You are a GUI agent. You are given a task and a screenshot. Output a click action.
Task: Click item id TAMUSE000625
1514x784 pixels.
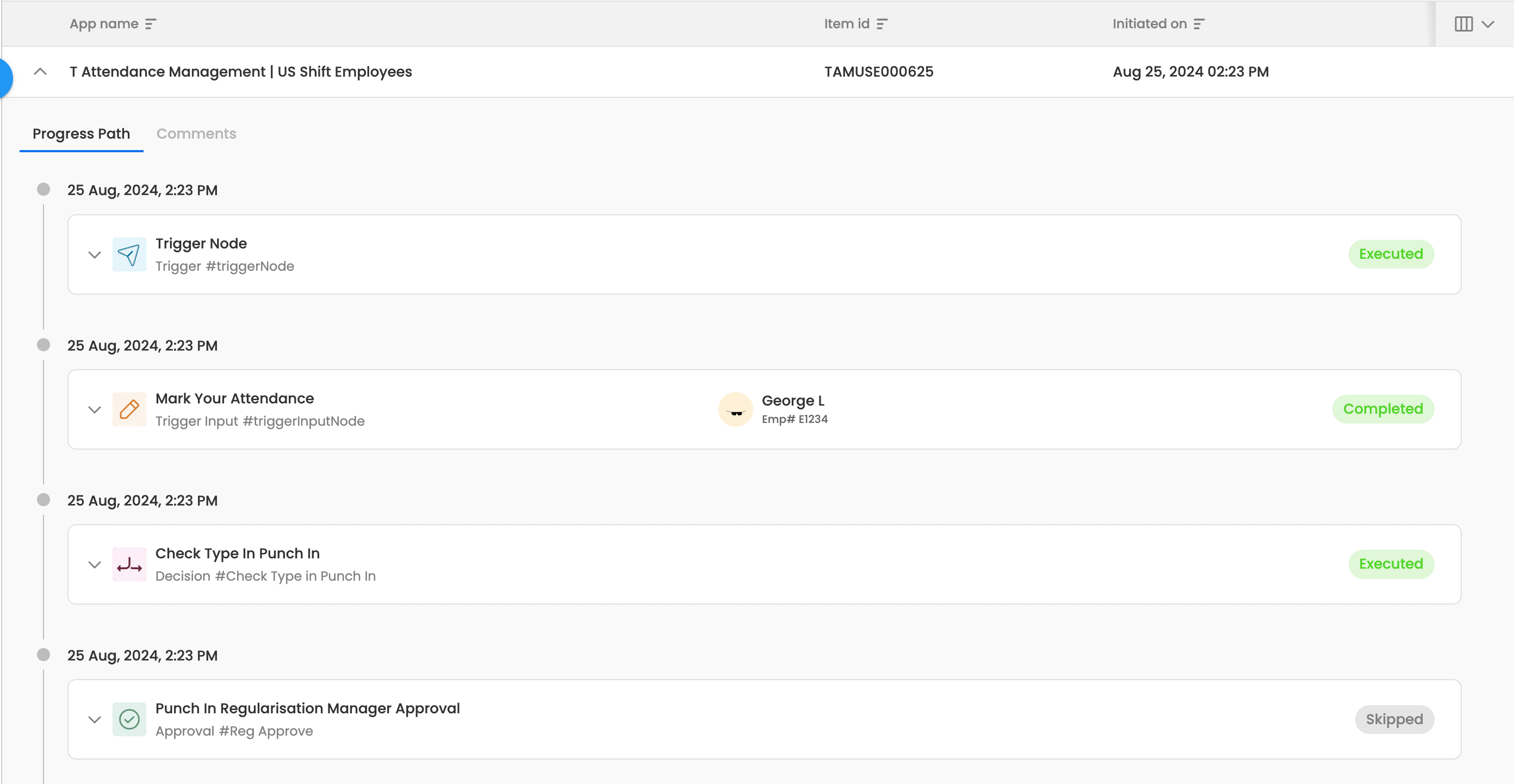(879, 72)
